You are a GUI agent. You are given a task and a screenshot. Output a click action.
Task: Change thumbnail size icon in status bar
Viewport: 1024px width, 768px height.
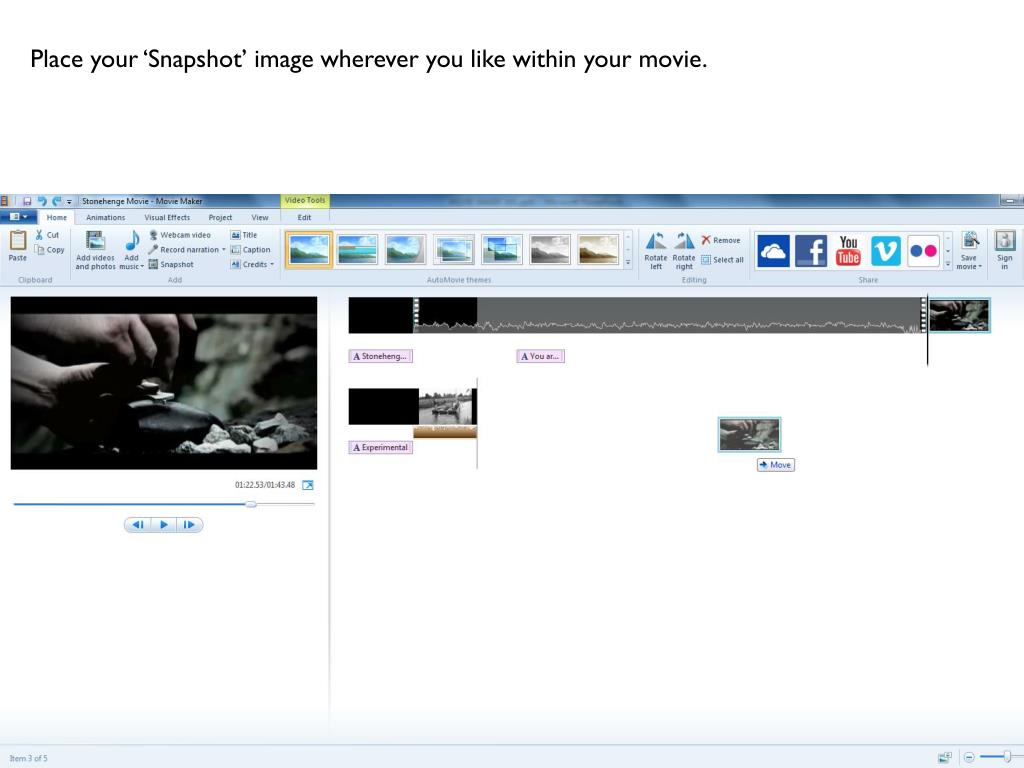pyautogui.click(x=944, y=758)
